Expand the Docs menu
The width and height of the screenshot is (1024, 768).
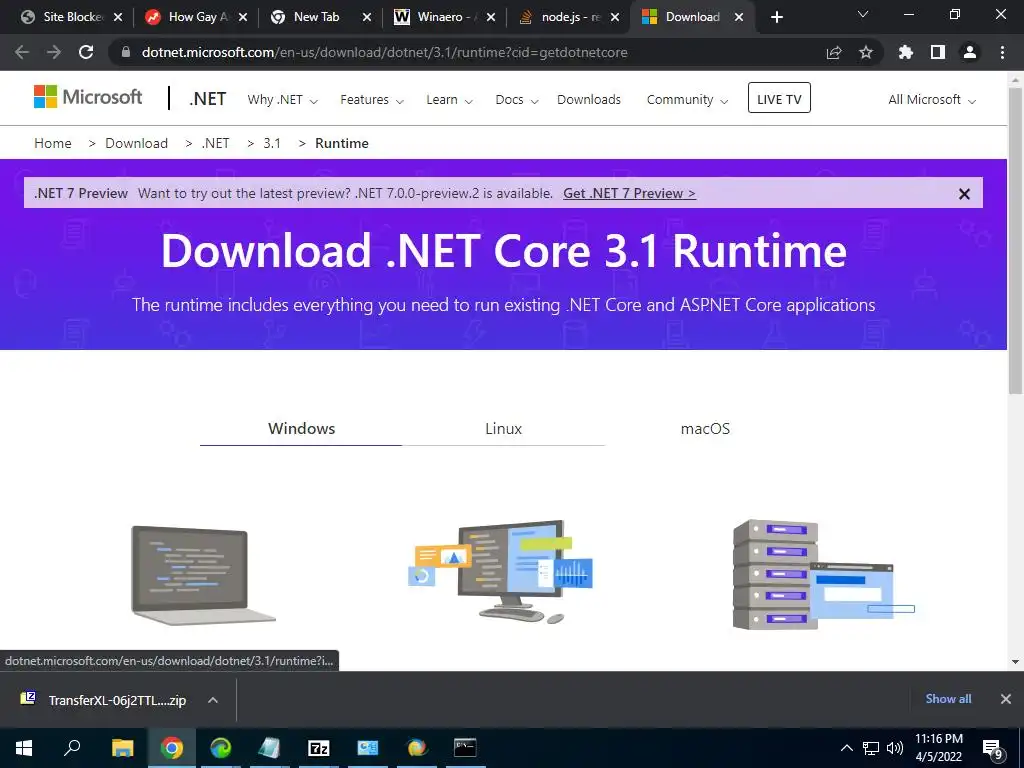click(x=517, y=100)
